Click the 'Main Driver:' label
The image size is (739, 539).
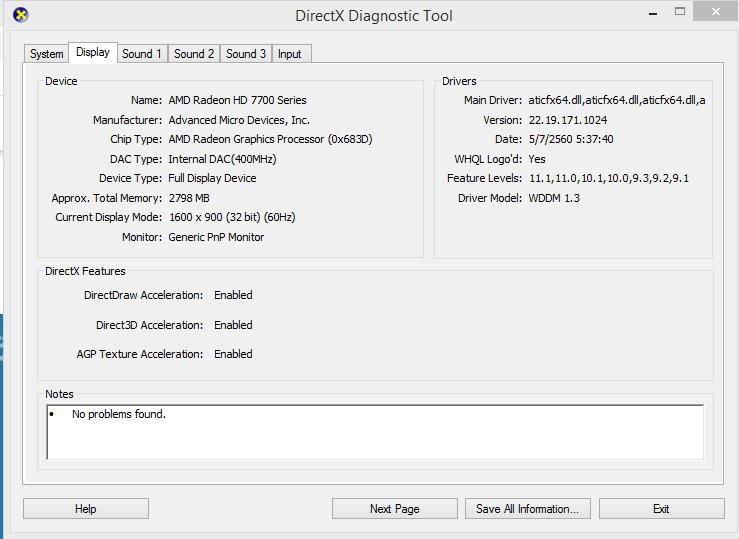coord(493,100)
